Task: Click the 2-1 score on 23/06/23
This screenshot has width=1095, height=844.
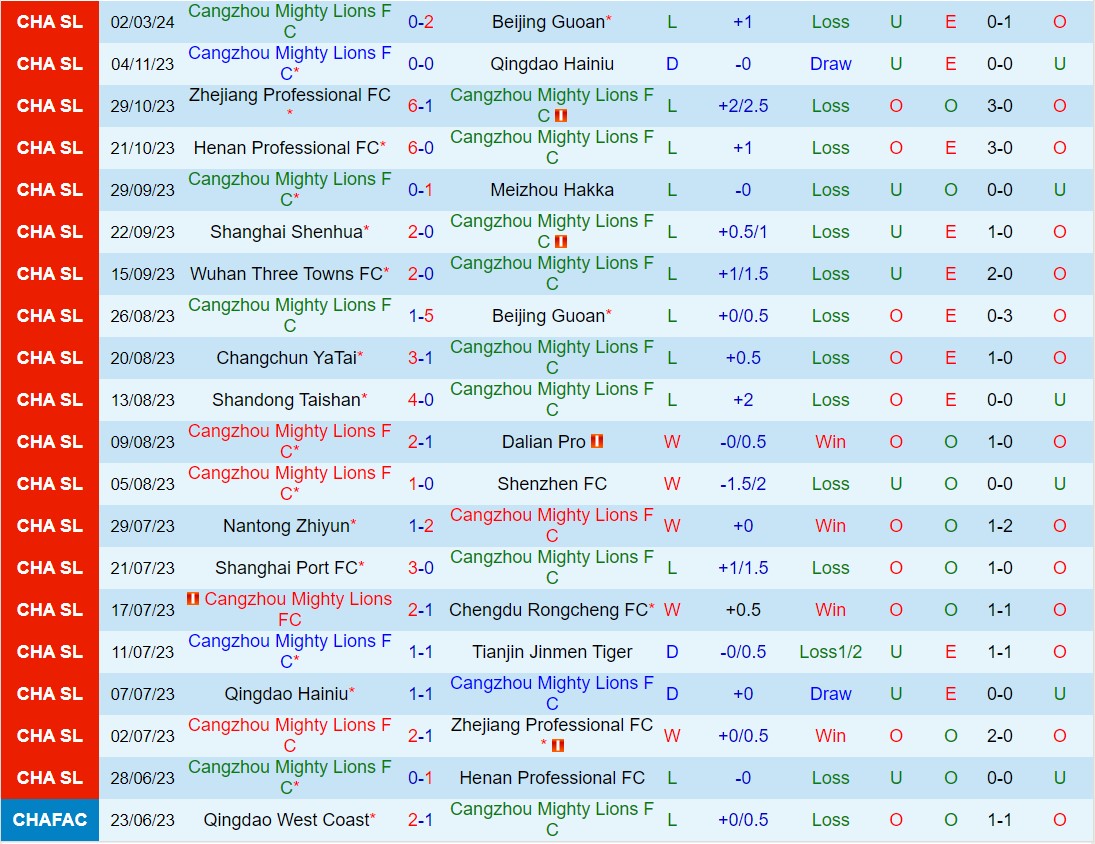Action: pyautogui.click(x=420, y=820)
